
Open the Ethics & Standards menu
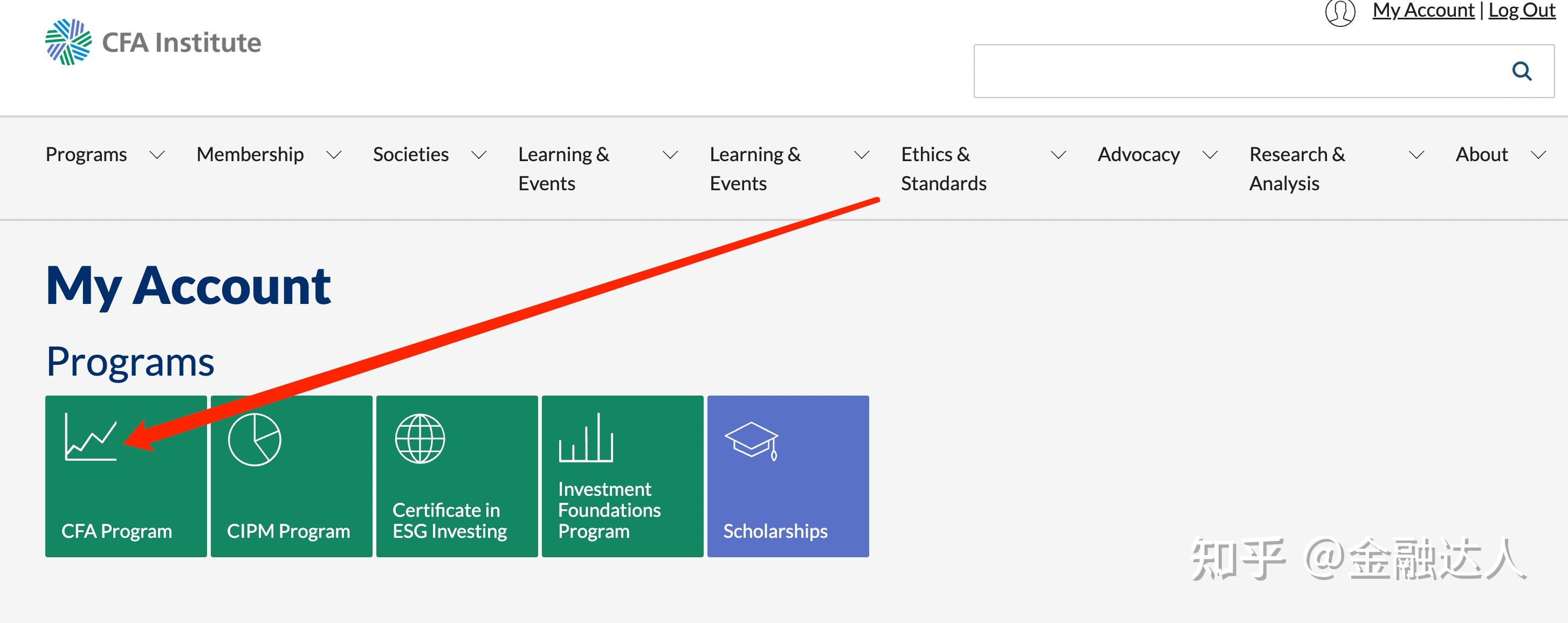(943, 169)
